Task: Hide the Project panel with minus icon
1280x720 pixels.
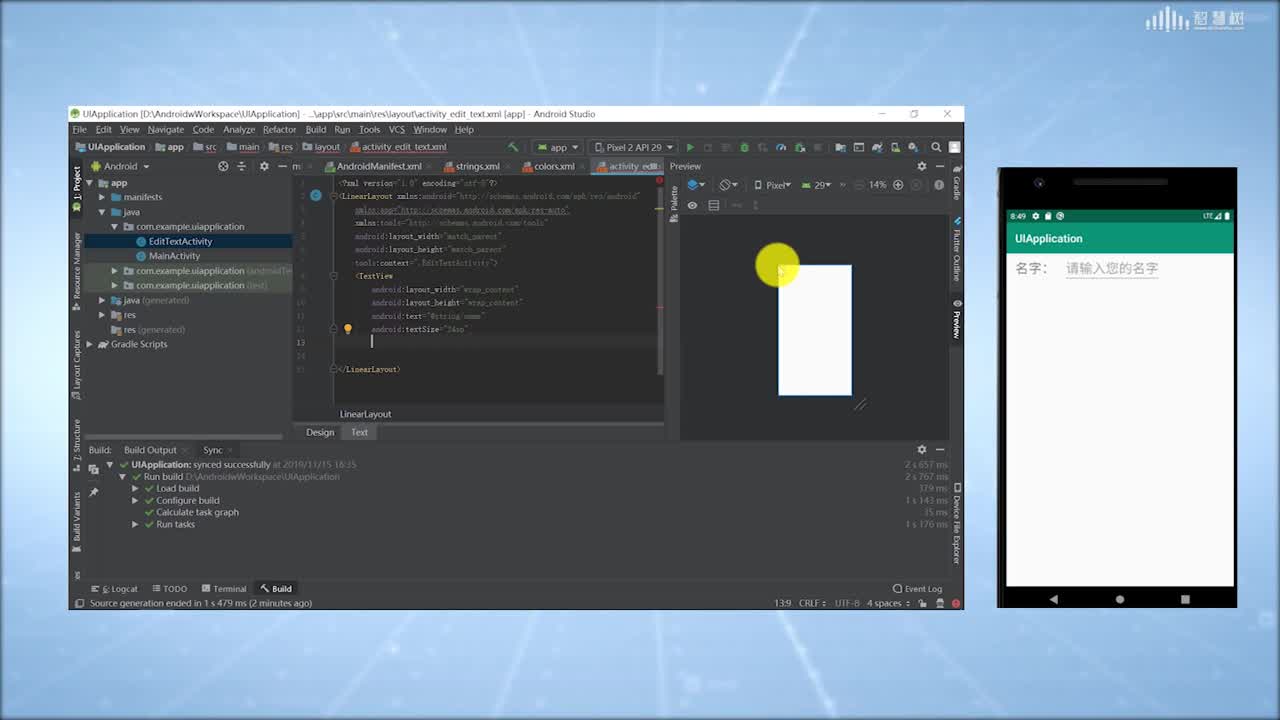Action: (281, 166)
